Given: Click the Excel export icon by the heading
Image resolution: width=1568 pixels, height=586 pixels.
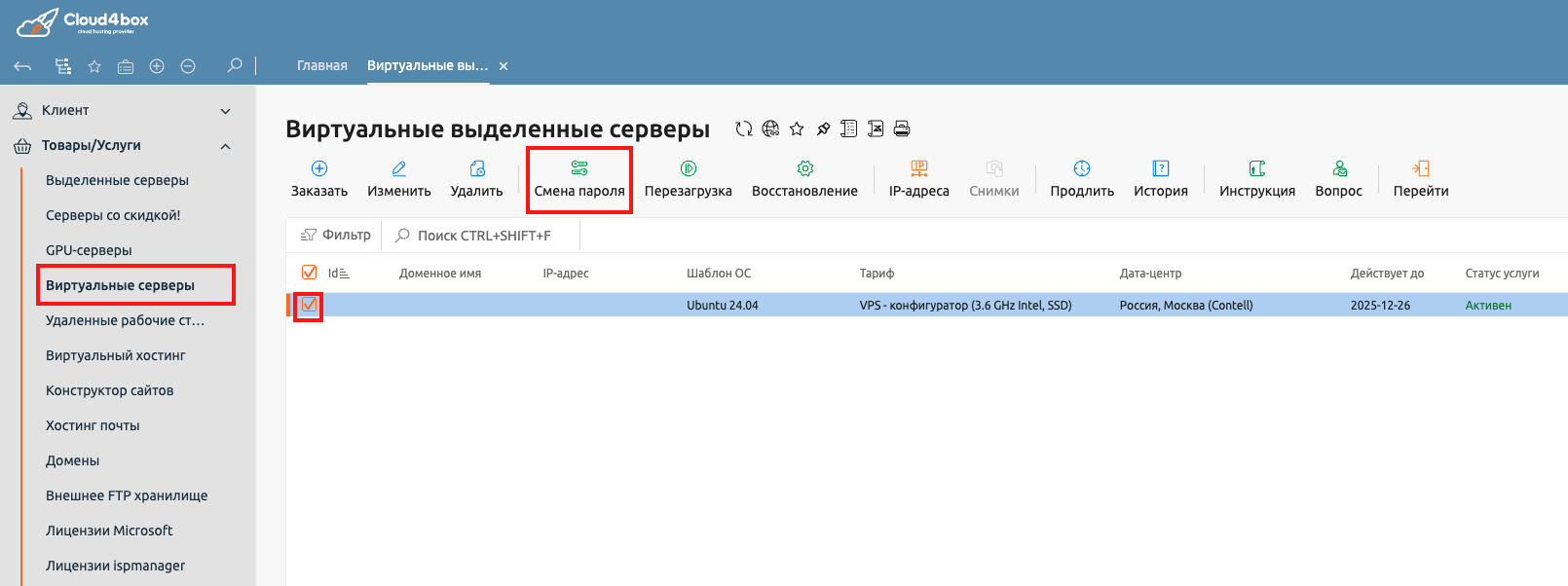Looking at the screenshot, I should point(876,128).
